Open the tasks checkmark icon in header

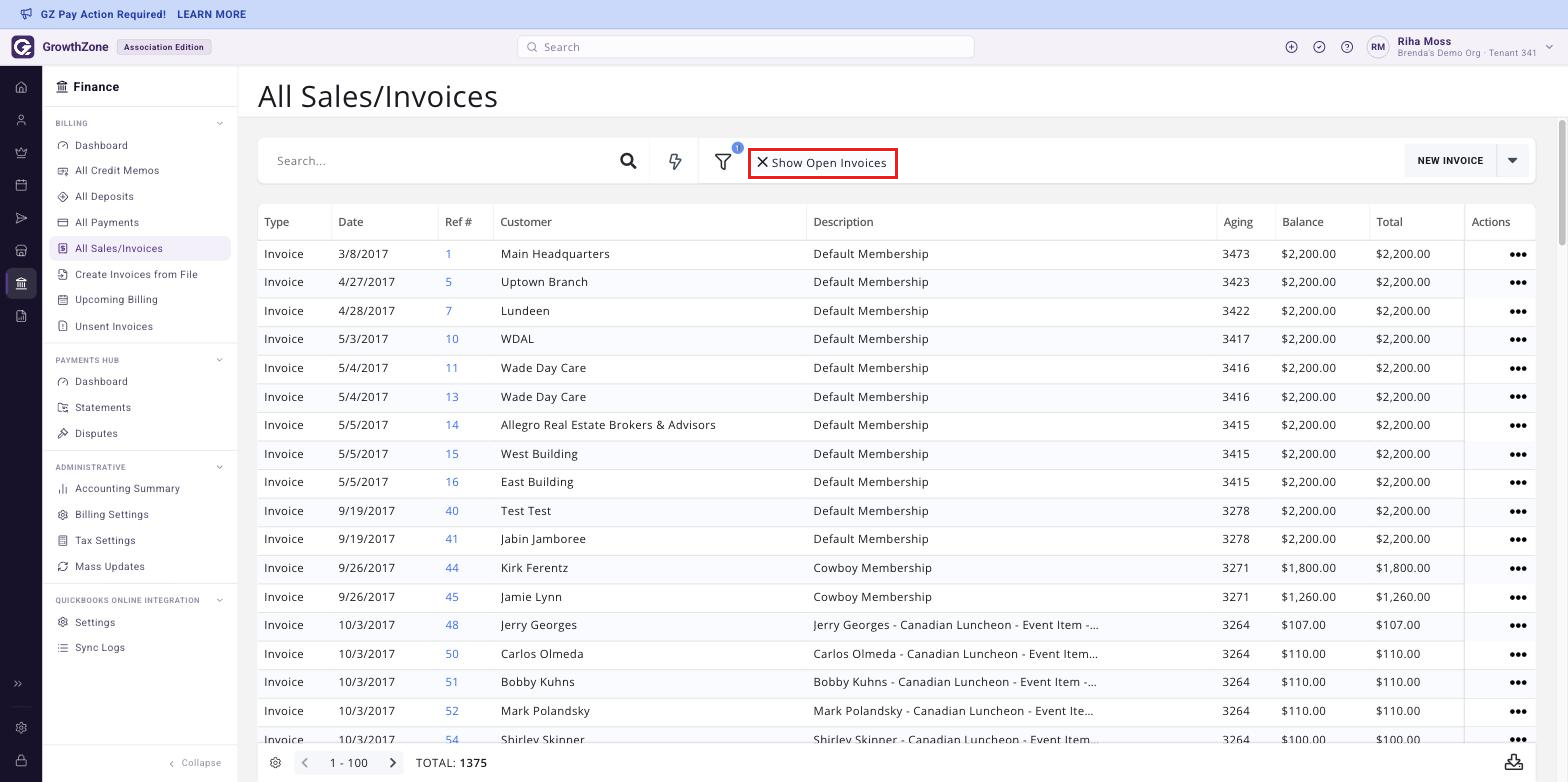coord(1319,47)
